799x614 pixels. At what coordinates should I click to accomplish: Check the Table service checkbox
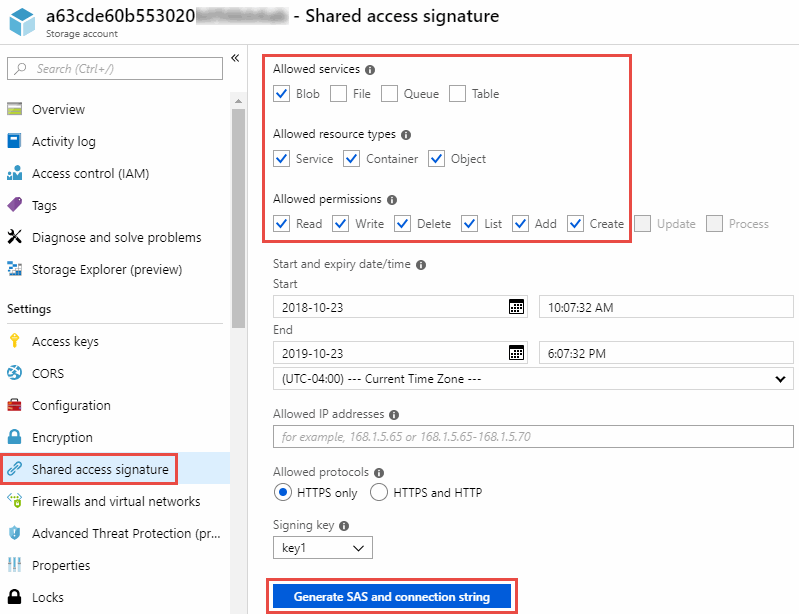(458, 94)
